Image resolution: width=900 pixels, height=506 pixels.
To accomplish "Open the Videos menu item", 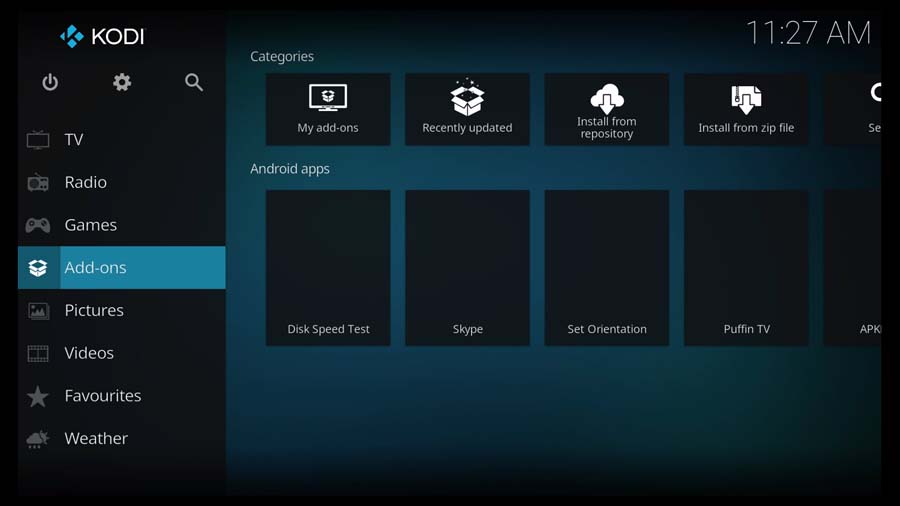I will (x=122, y=353).
